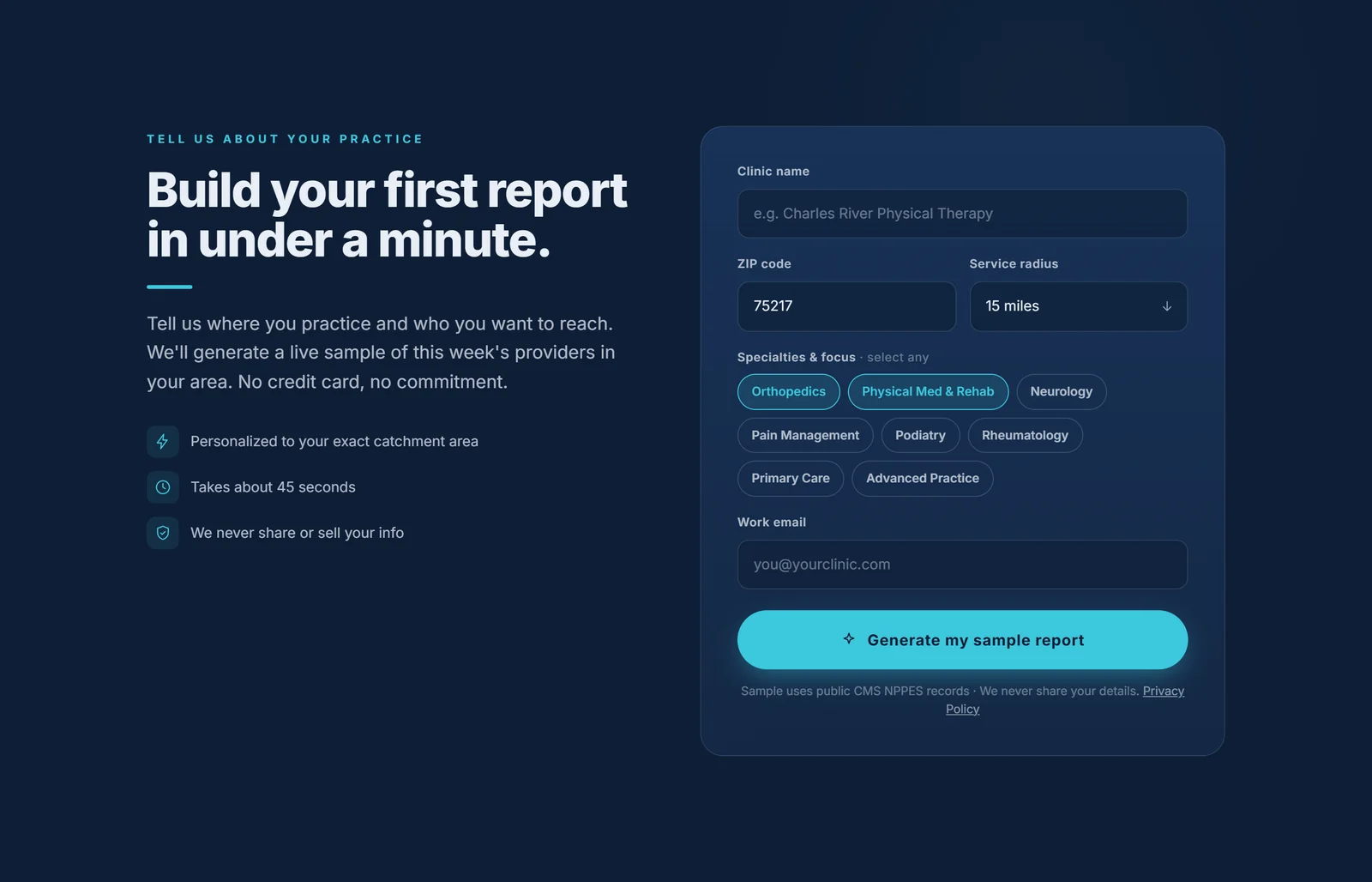Select the Podiatry specialty chip
The image size is (1372, 882).
point(920,436)
